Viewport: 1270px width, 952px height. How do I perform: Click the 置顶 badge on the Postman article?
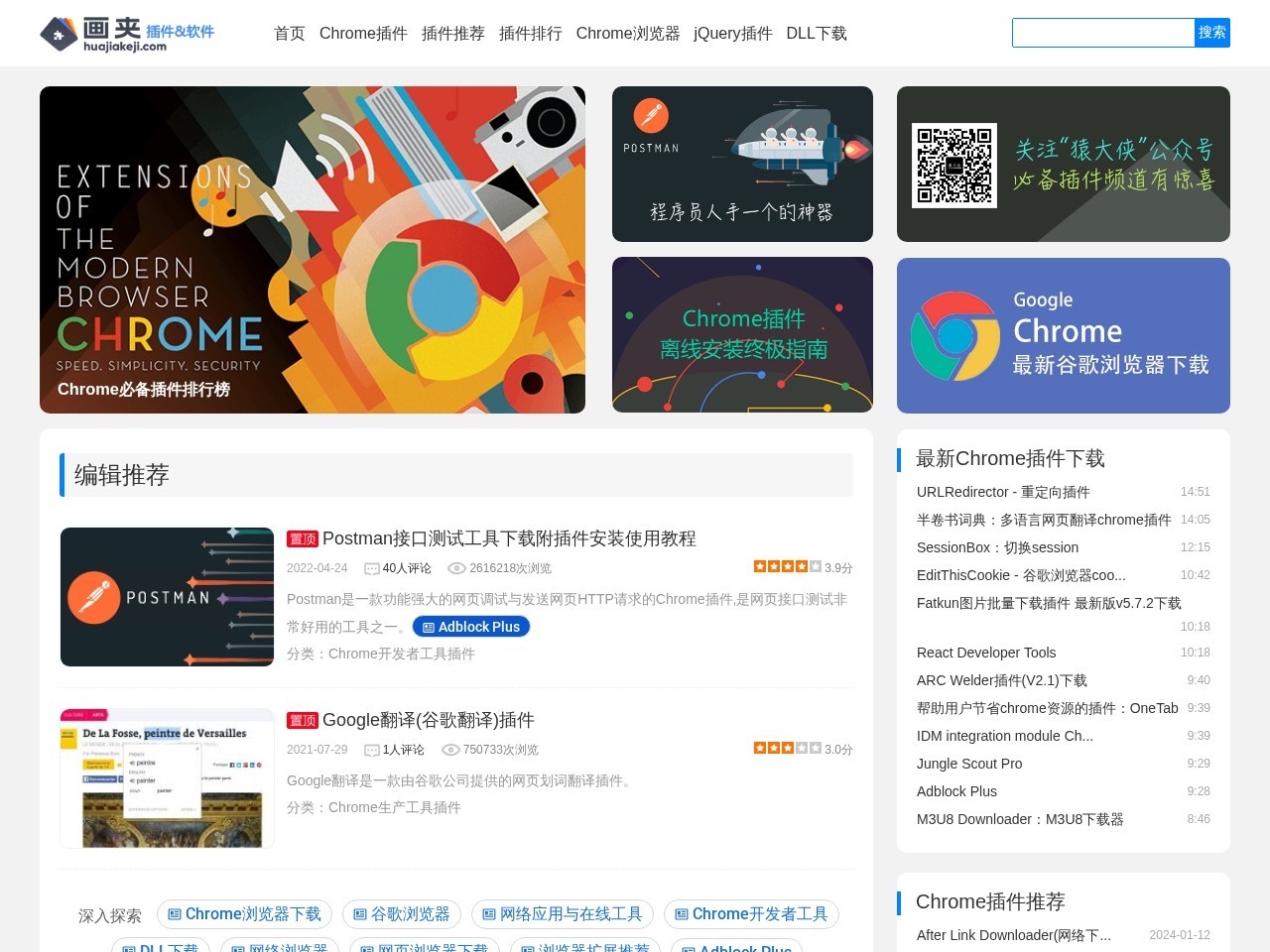[302, 538]
